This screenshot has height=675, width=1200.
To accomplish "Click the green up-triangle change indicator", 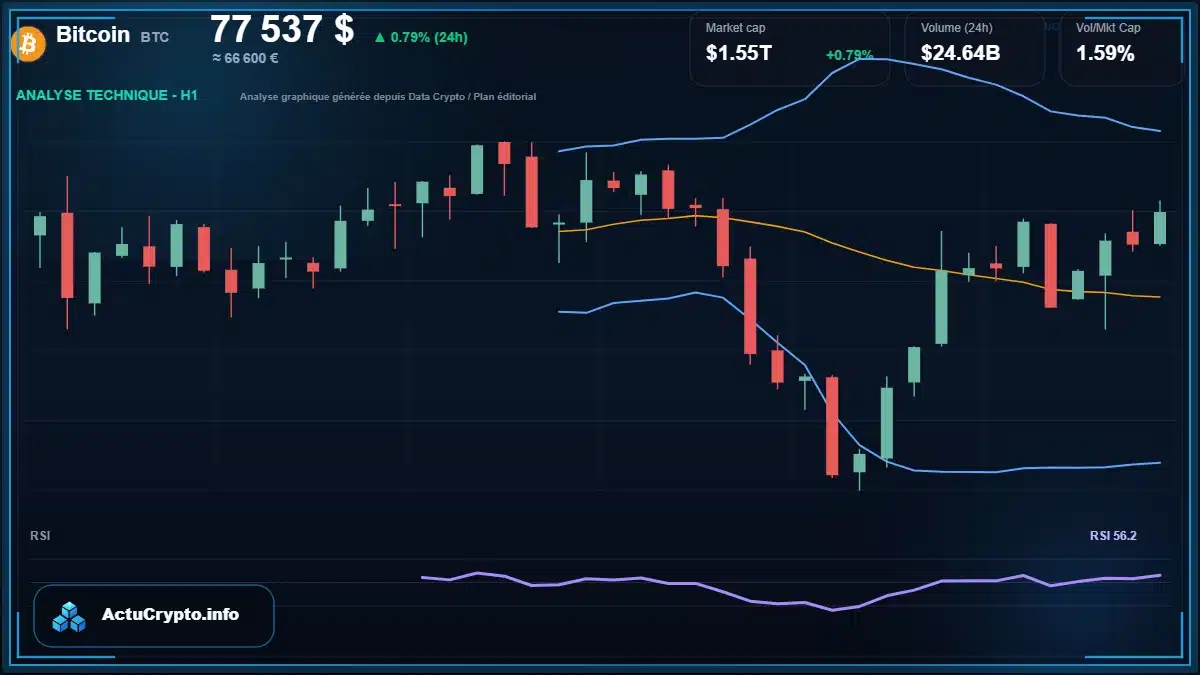I will click(x=379, y=38).
